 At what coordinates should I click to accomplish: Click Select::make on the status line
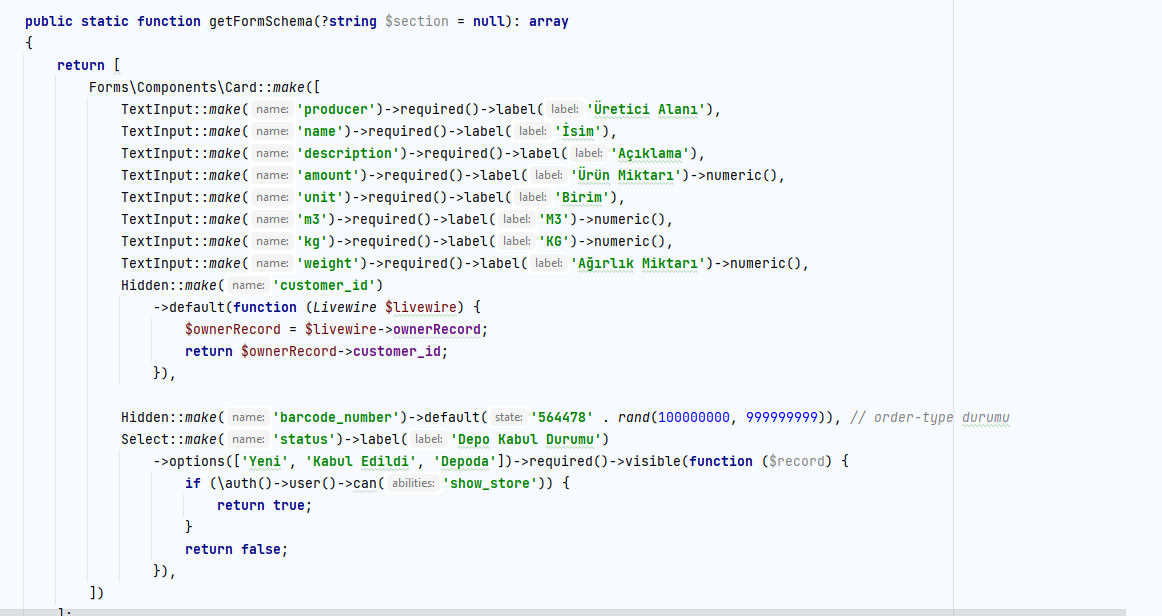[170, 439]
